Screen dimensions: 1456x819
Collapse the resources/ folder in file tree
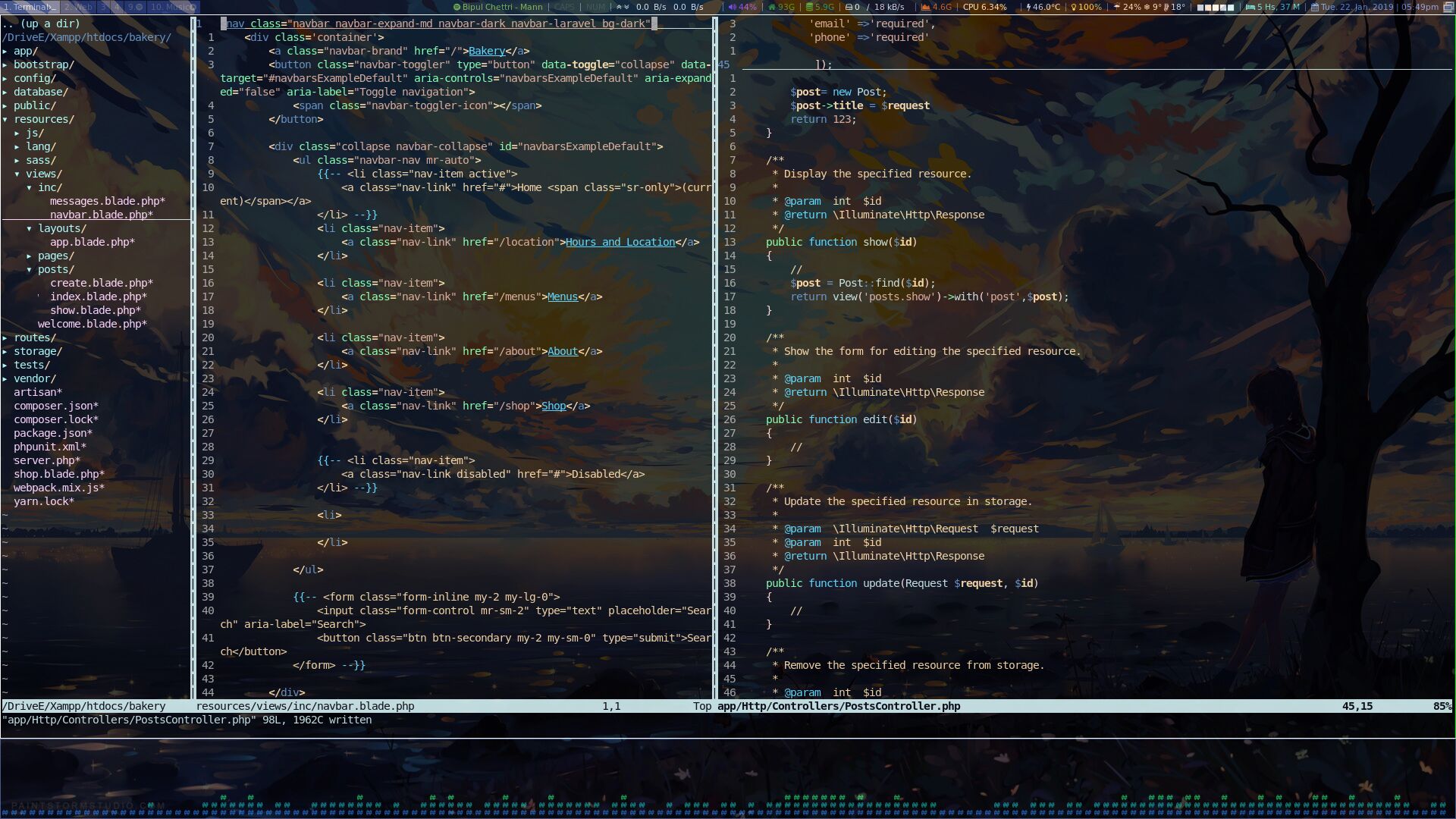click(x=43, y=119)
